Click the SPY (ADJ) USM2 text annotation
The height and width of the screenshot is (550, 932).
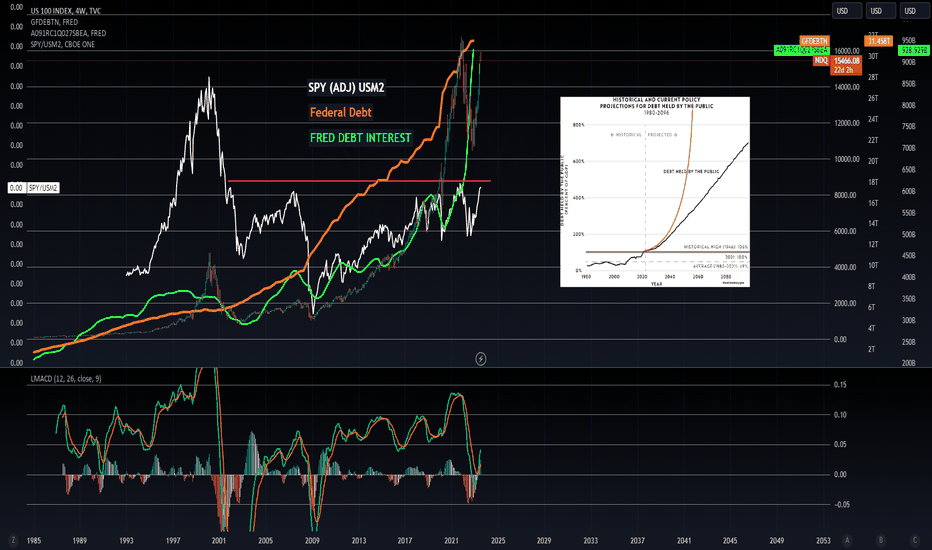pos(346,87)
